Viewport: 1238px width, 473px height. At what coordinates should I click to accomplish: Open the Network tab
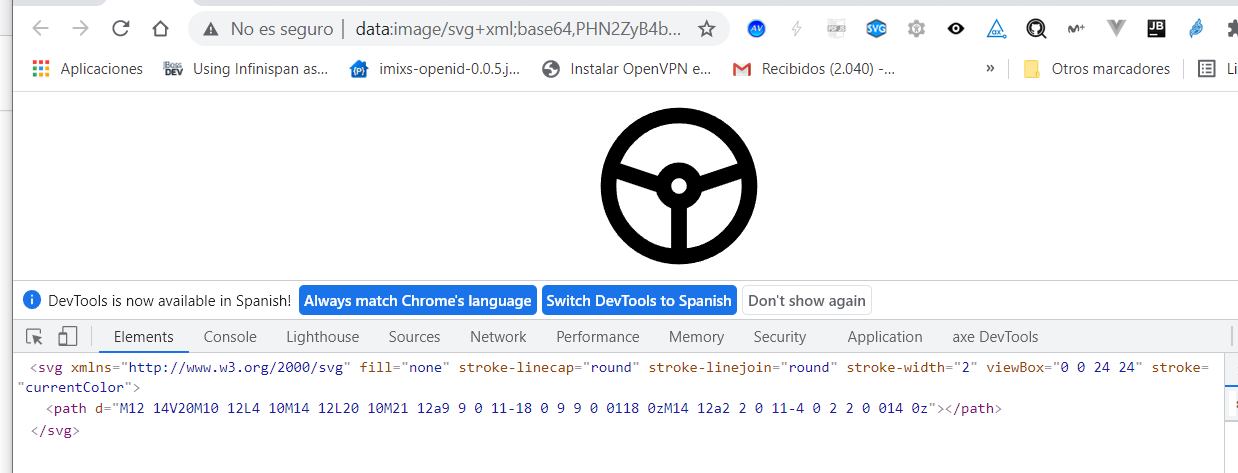[498, 337]
